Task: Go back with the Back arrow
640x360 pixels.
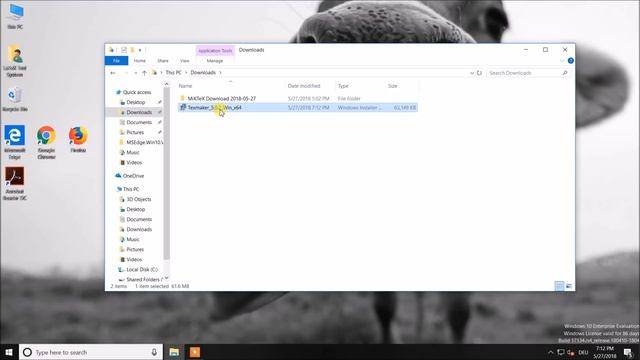Action: (113, 73)
